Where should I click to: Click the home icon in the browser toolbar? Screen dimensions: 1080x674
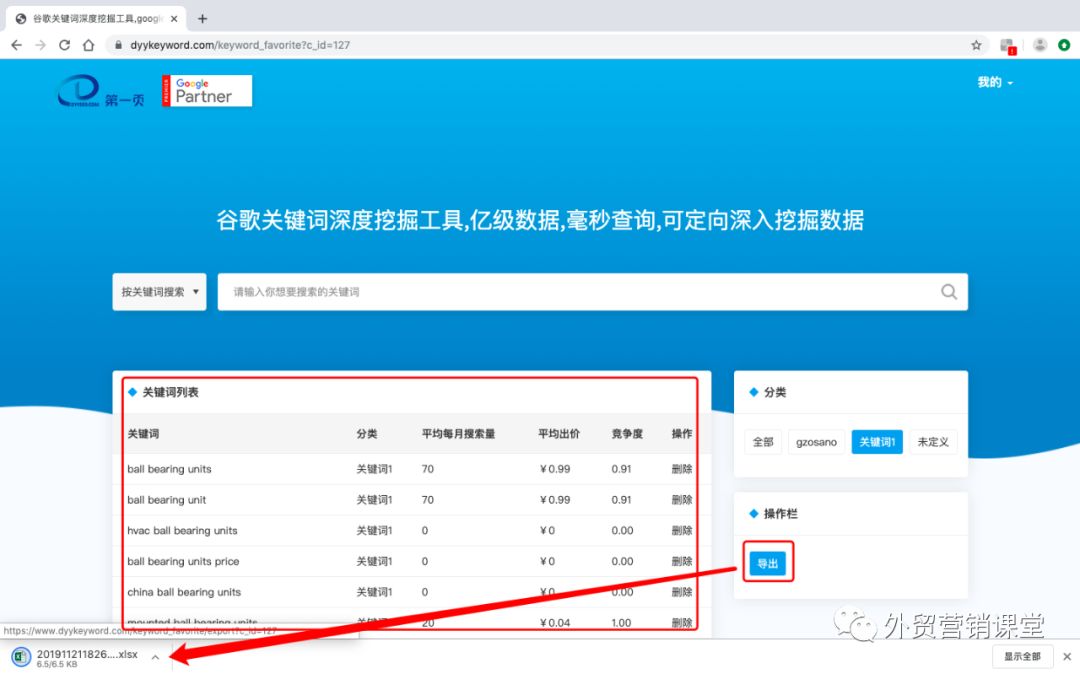(86, 44)
